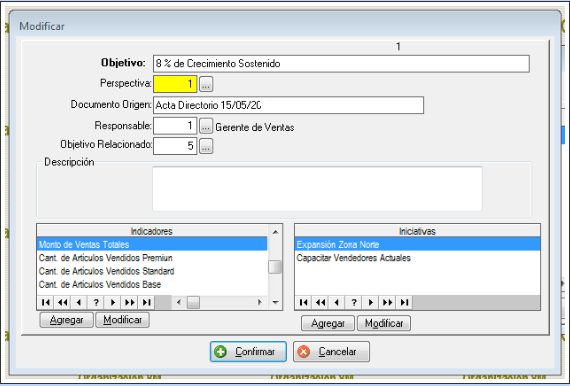Click the Indicadores vertical scrollbar up arrow
This screenshot has width=570, height=386.
275,232
